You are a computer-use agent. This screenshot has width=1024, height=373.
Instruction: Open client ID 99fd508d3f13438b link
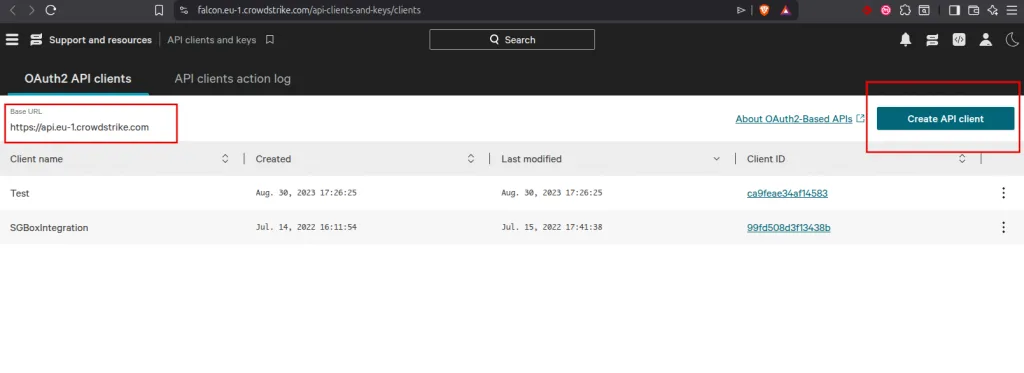(x=788, y=227)
